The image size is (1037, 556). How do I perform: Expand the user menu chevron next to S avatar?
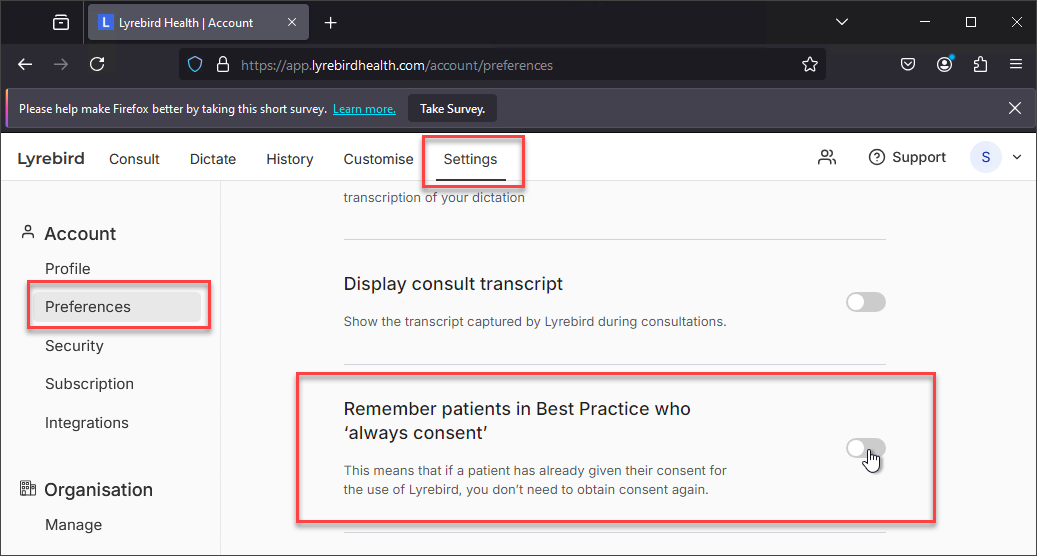[1017, 157]
